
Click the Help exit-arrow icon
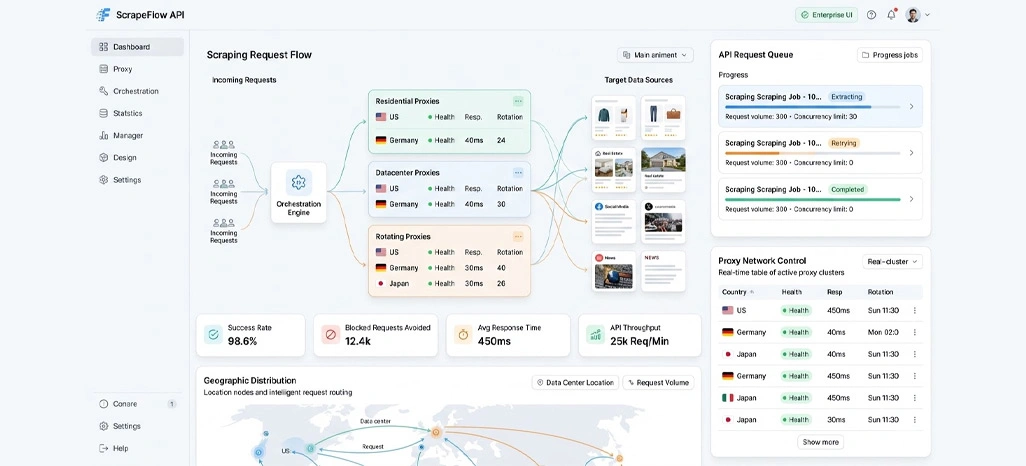tap(103, 448)
